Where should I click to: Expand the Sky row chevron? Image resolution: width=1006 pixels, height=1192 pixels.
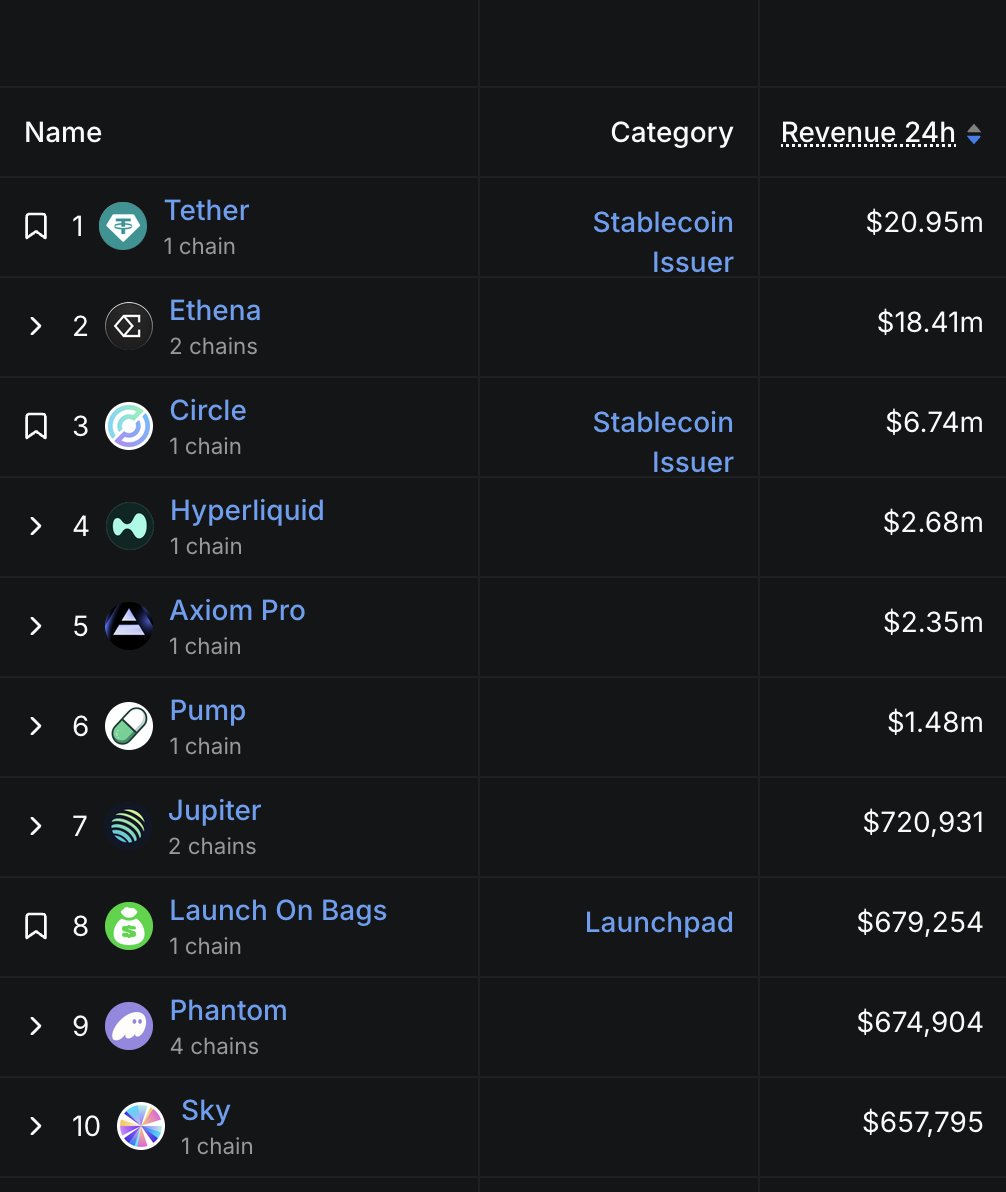point(35,1126)
